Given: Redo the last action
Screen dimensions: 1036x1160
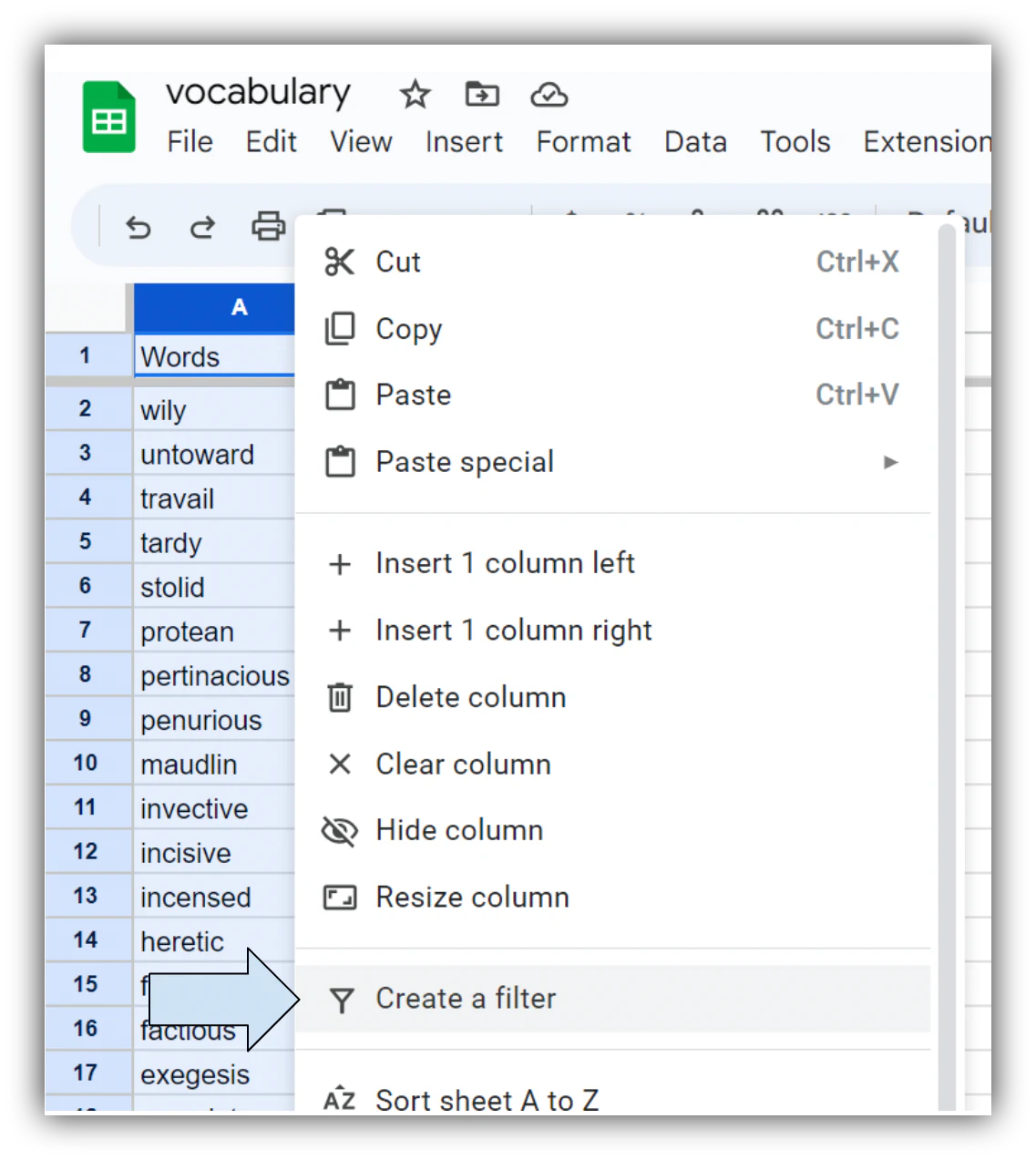Looking at the screenshot, I should point(202,226).
